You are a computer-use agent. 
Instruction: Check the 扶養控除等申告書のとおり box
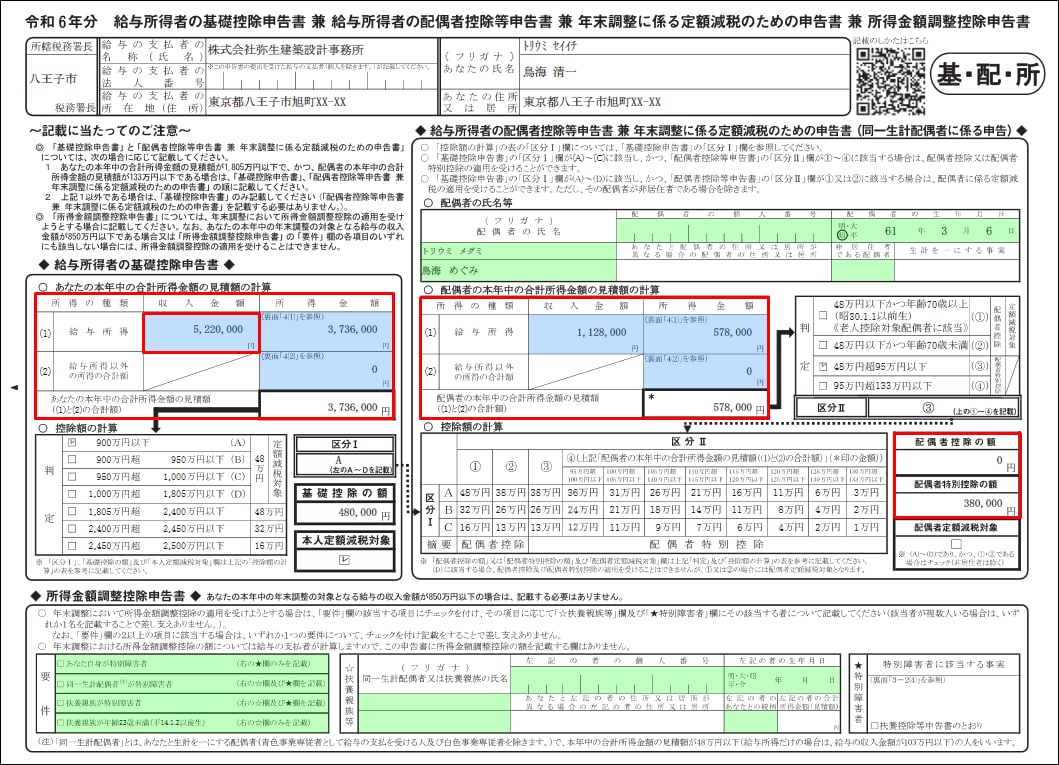tap(875, 726)
